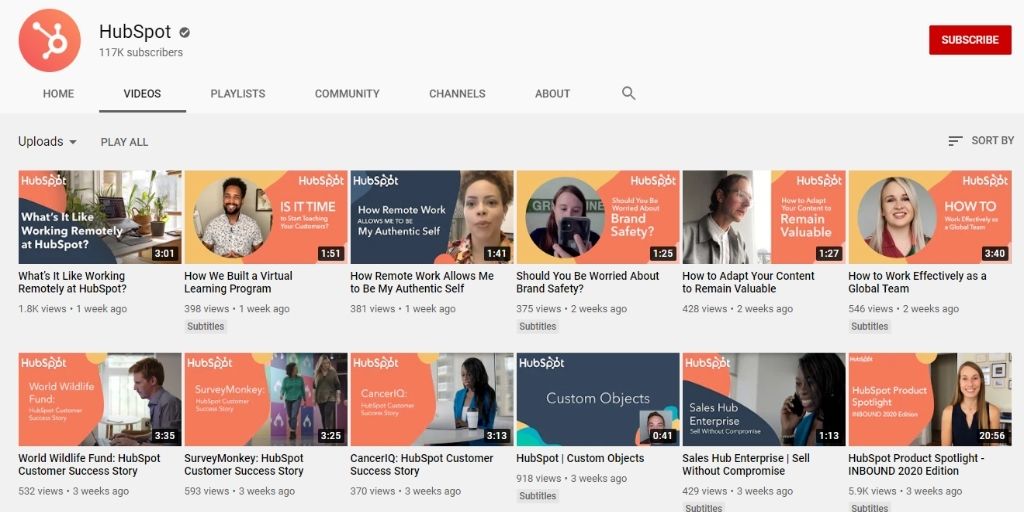1024x512 pixels.
Task: Open the Brand Safety video thumbnail
Action: pyautogui.click(x=598, y=217)
